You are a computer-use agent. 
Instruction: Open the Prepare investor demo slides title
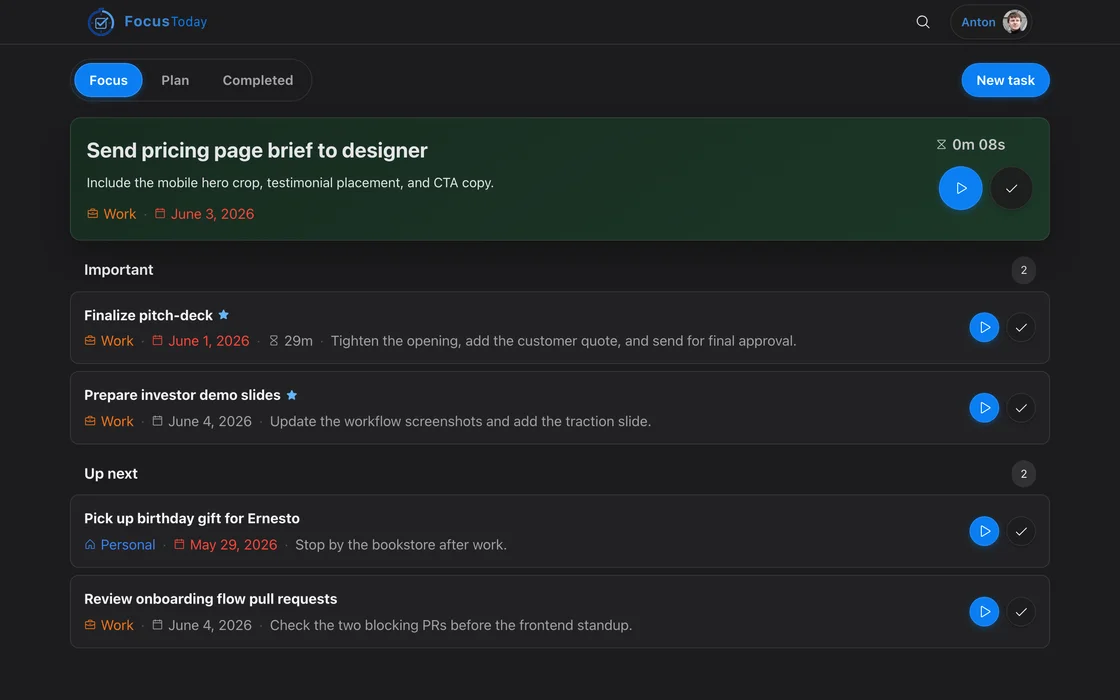(x=182, y=395)
